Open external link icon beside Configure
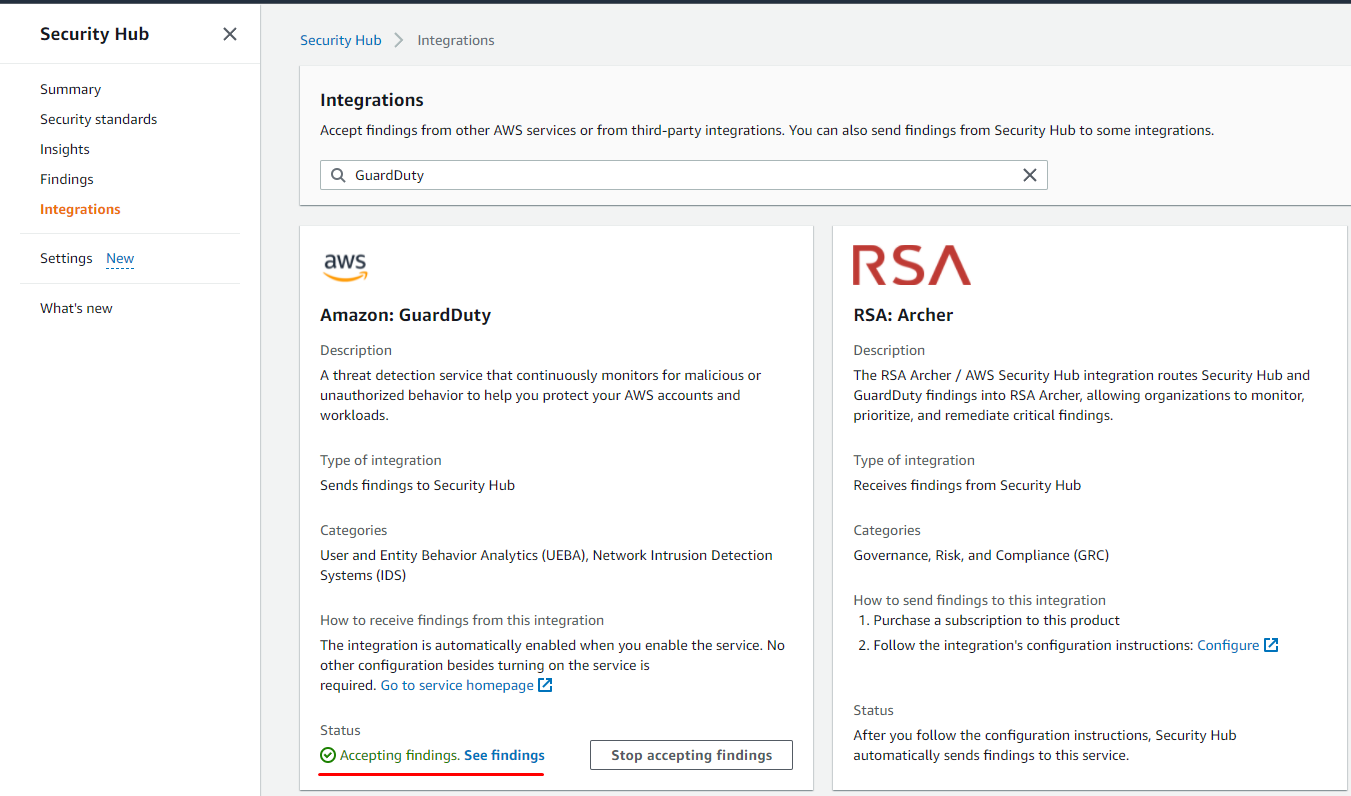 coord(1271,645)
